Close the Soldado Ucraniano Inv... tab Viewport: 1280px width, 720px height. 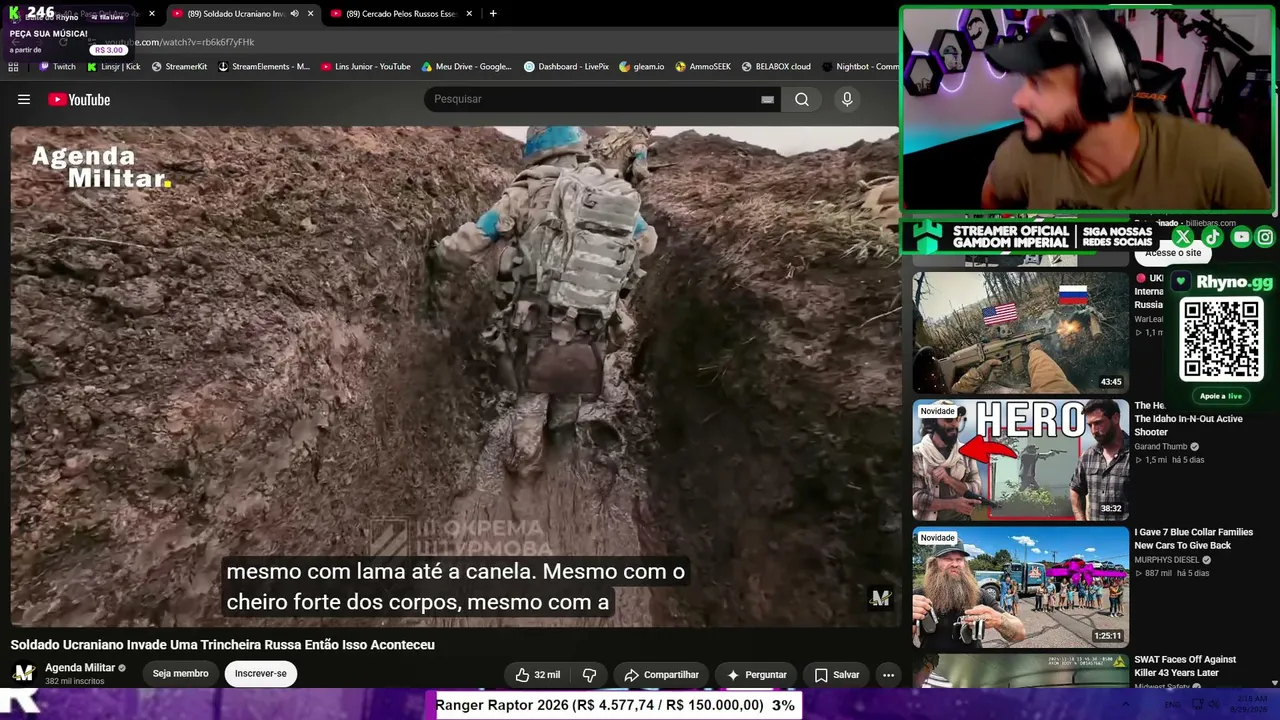point(310,13)
